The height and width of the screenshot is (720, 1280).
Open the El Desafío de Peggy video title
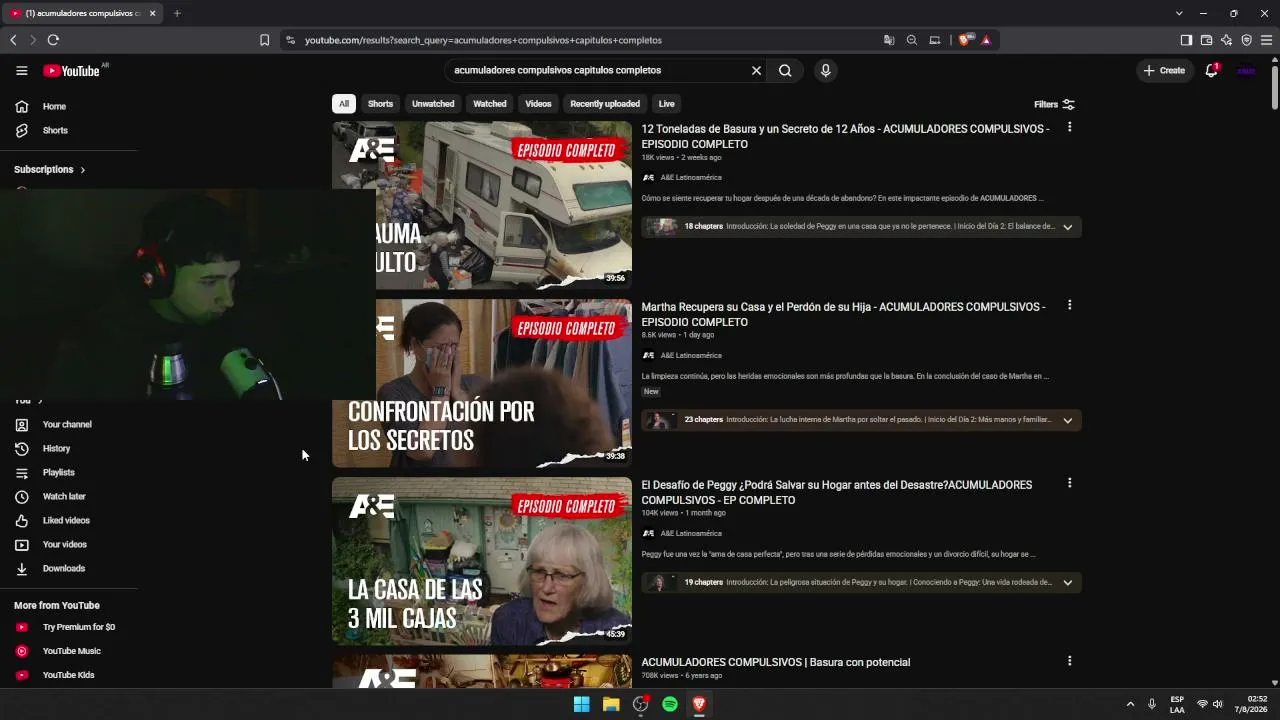[836, 493]
